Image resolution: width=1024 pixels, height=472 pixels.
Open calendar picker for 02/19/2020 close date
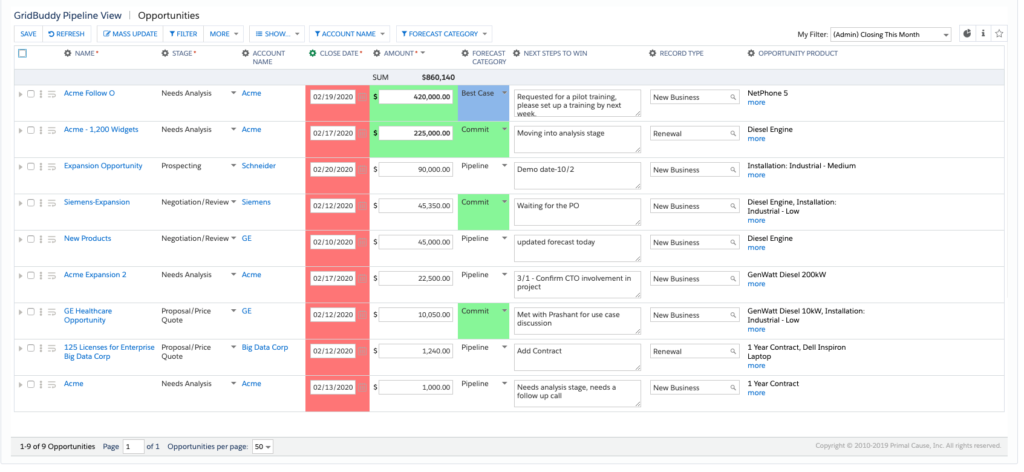[362, 97]
